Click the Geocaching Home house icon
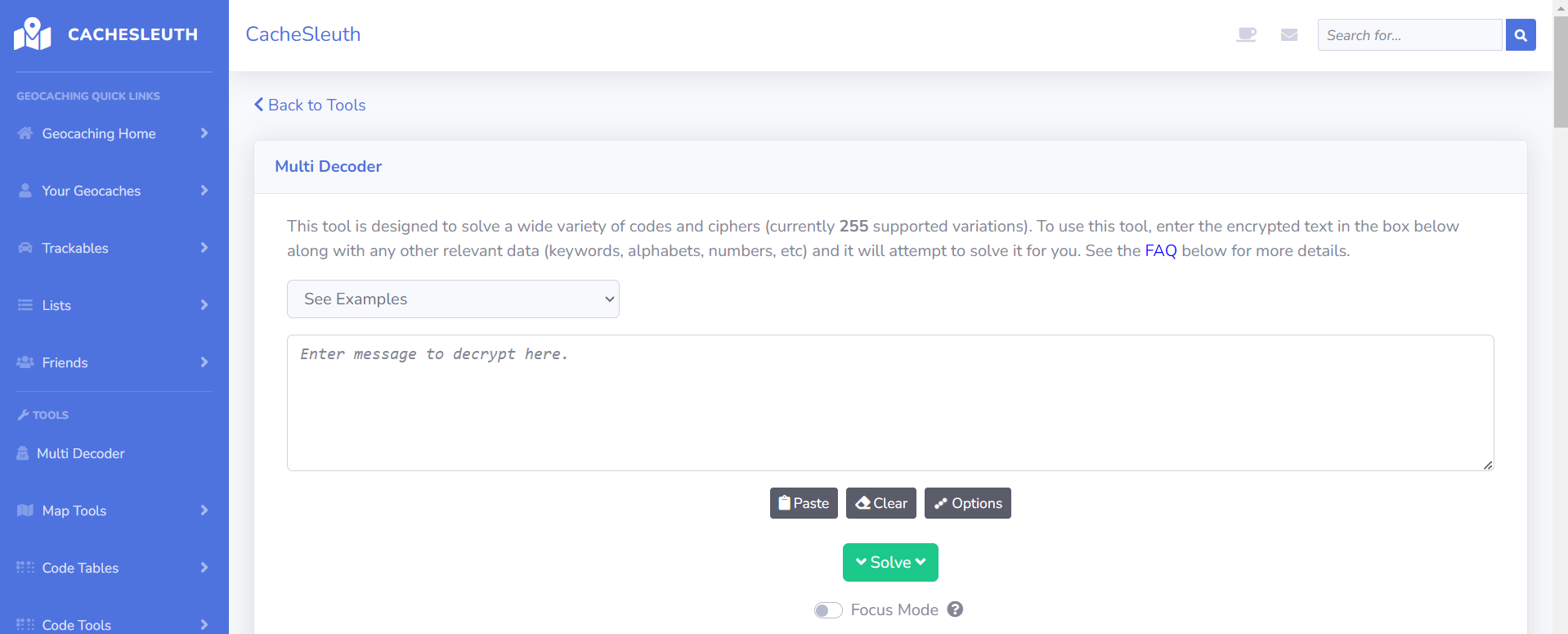Screen dimensions: 1568x634 tap(25, 133)
